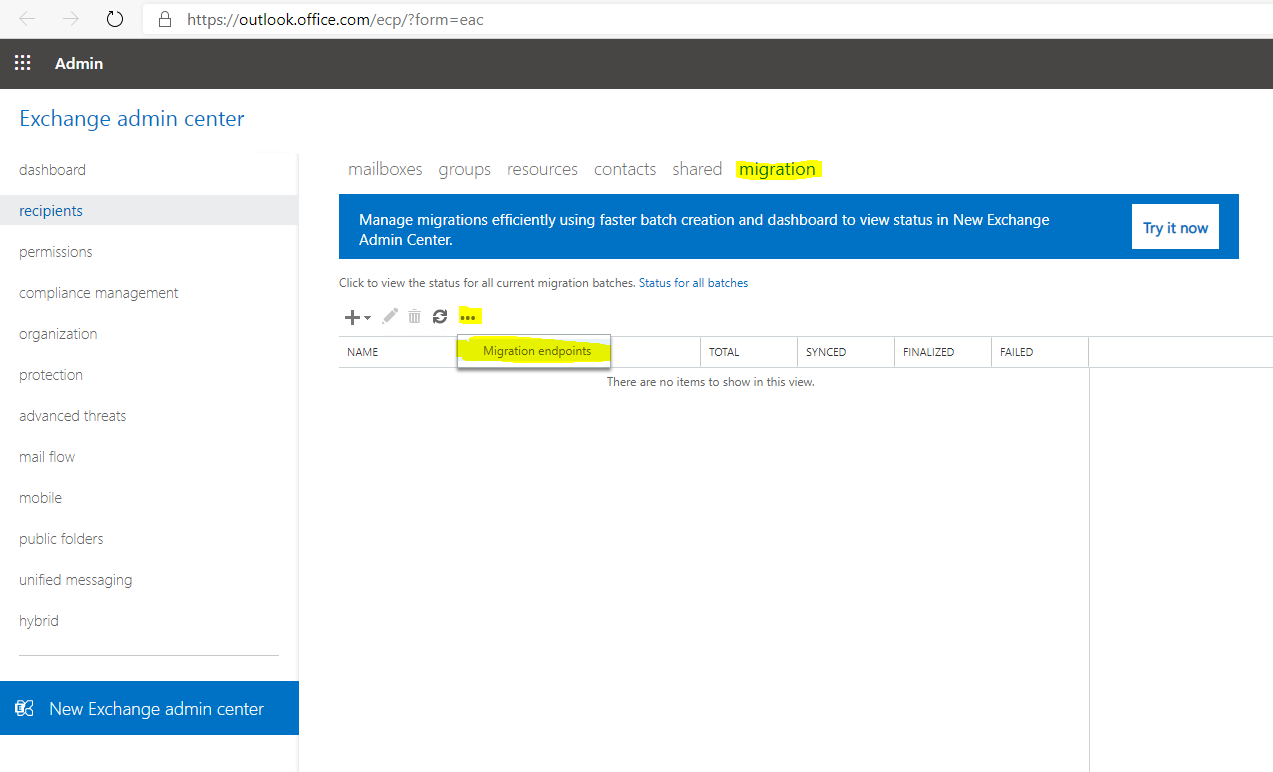1273x772 pixels.
Task: Switch to the mailboxes tab
Action: coord(385,169)
